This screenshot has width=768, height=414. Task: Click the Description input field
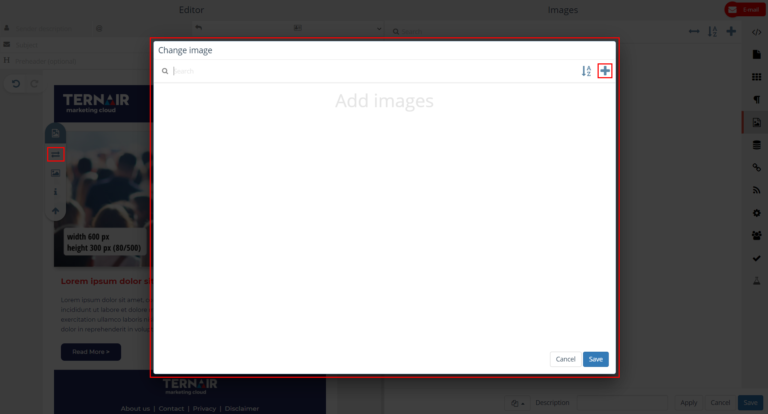622,403
